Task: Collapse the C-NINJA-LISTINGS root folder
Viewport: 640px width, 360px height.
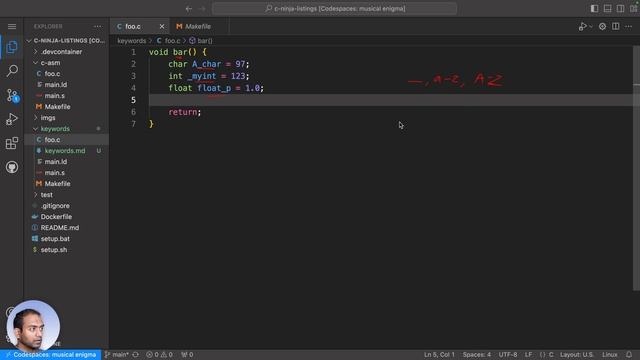Action: (x=67, y=41)
